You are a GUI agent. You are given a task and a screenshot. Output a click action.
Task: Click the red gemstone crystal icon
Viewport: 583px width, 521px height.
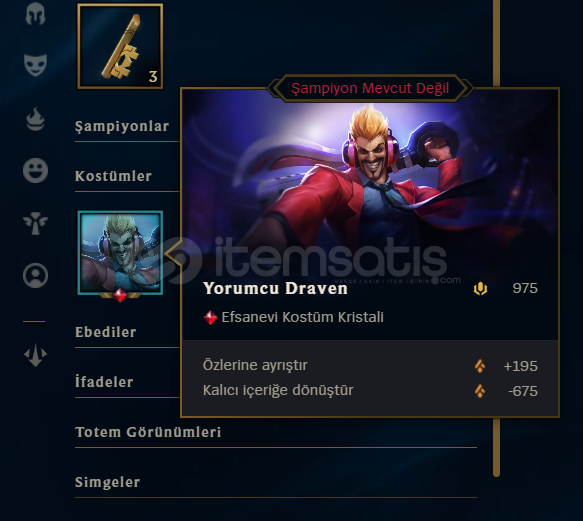click(x=210, y=318)
